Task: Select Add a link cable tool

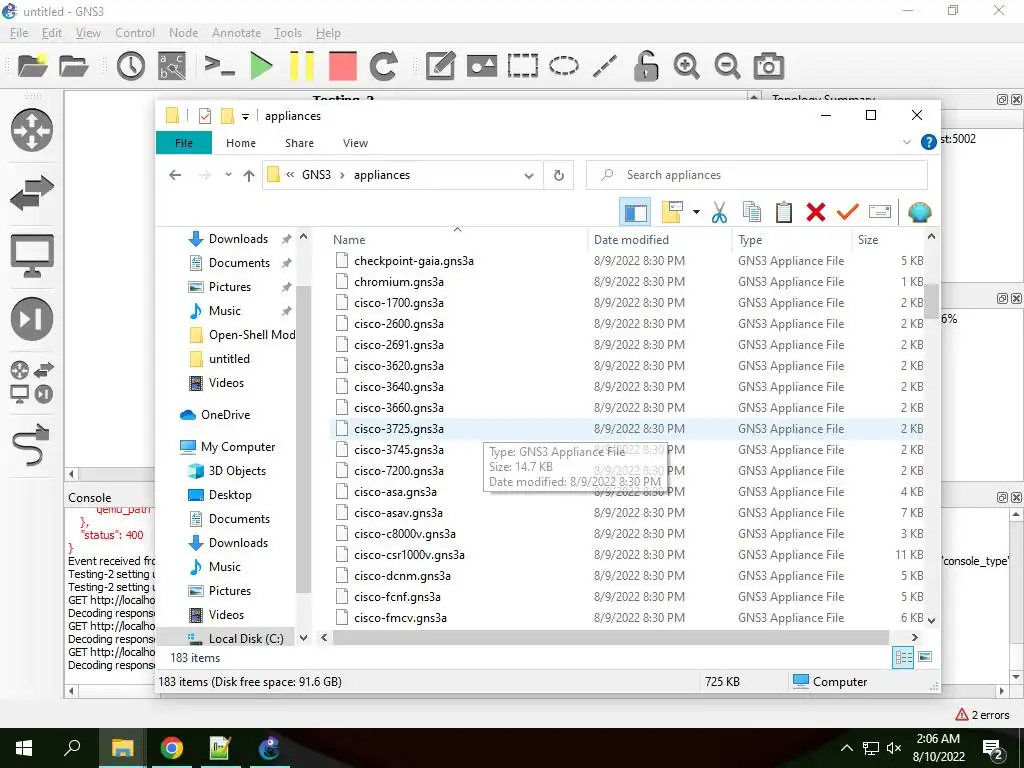Action: click(31, 444)
